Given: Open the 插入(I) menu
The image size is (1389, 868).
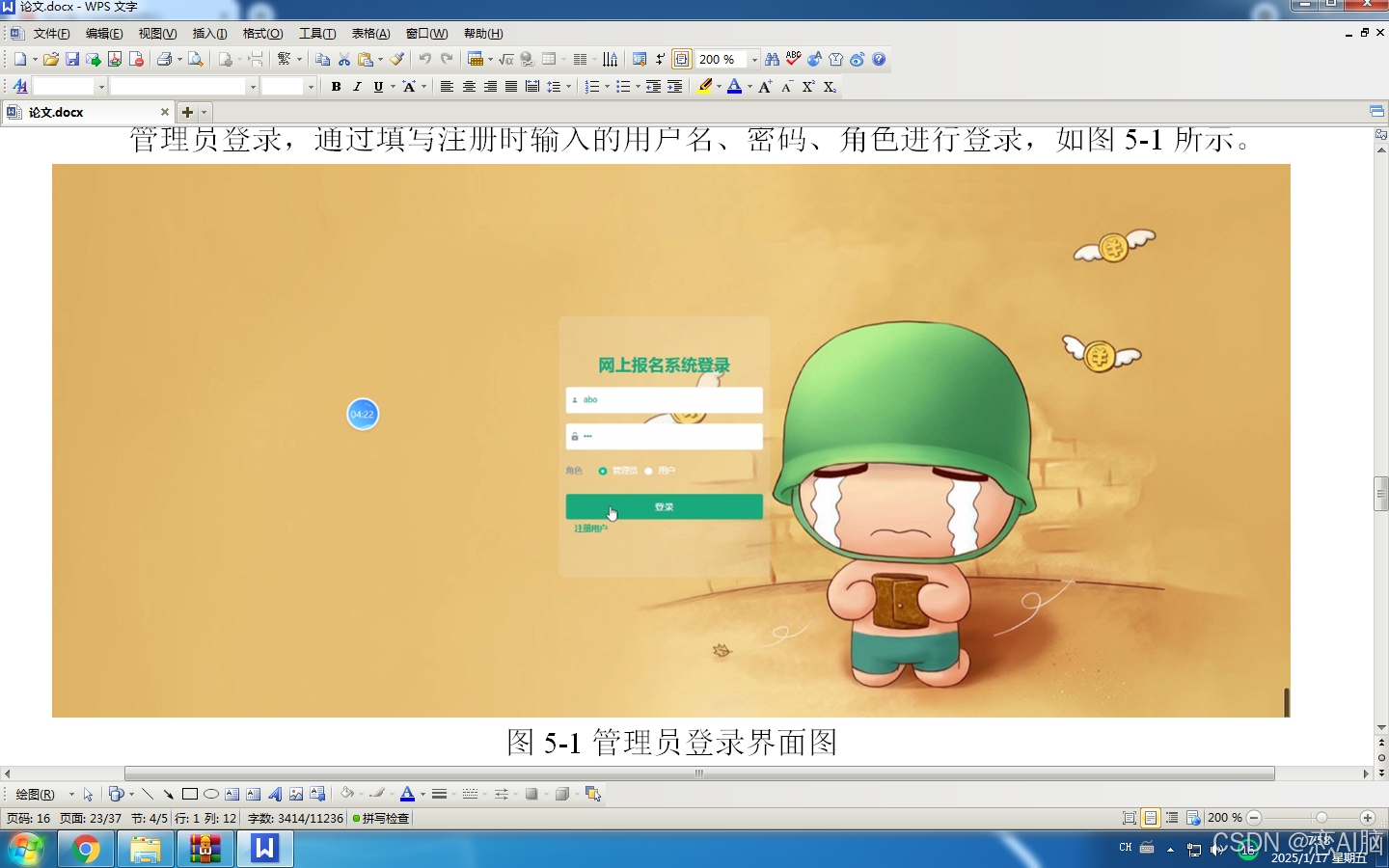Looking at the screenshot, I should [x=209, y=34].
